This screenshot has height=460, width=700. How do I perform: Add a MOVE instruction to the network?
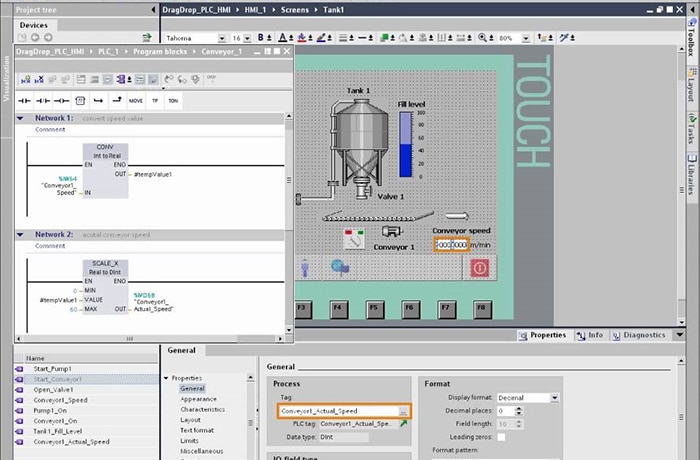[135, 101]
